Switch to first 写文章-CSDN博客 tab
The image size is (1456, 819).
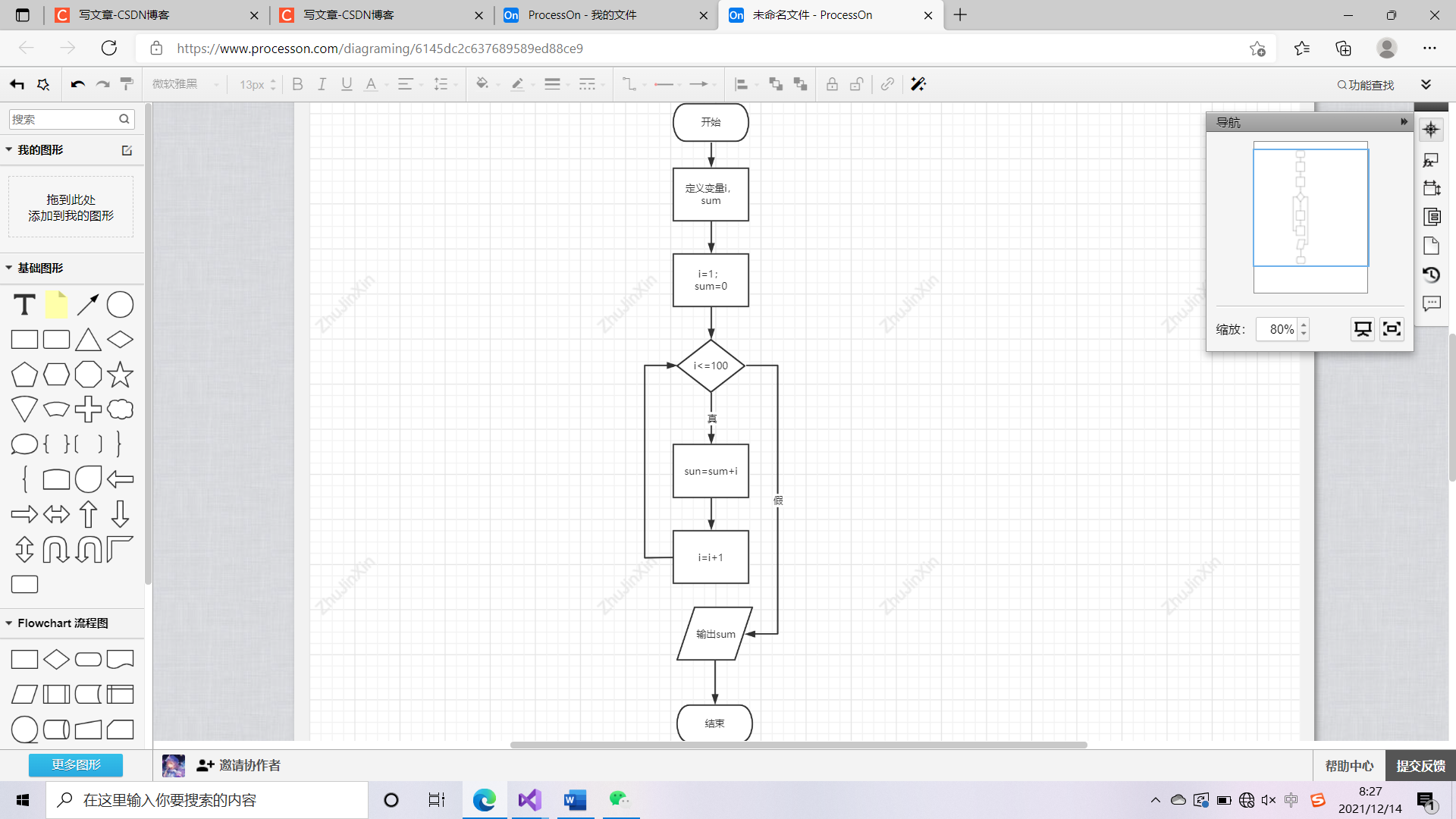[124, 15]
